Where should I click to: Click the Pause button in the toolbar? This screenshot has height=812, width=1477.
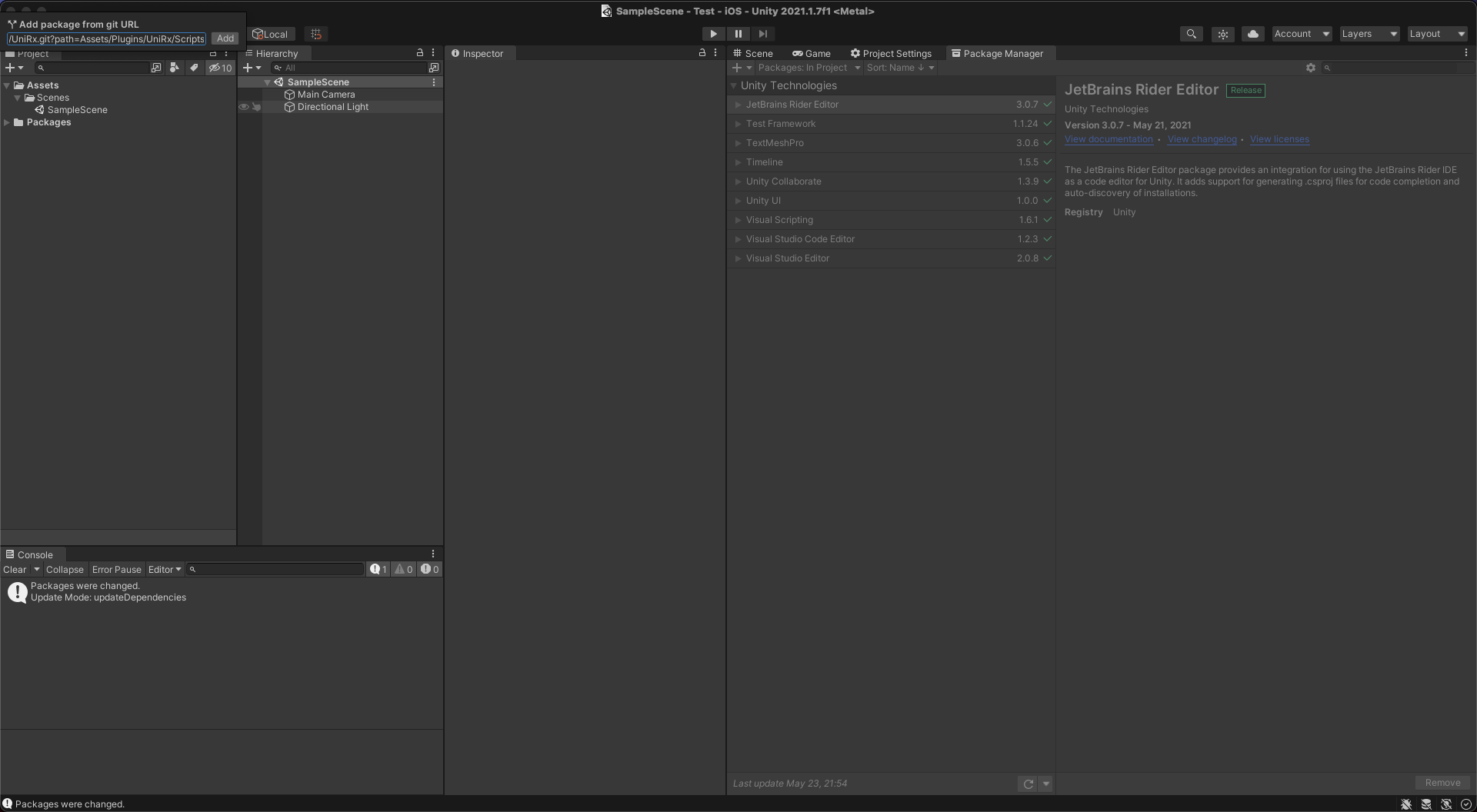(738, 34)
